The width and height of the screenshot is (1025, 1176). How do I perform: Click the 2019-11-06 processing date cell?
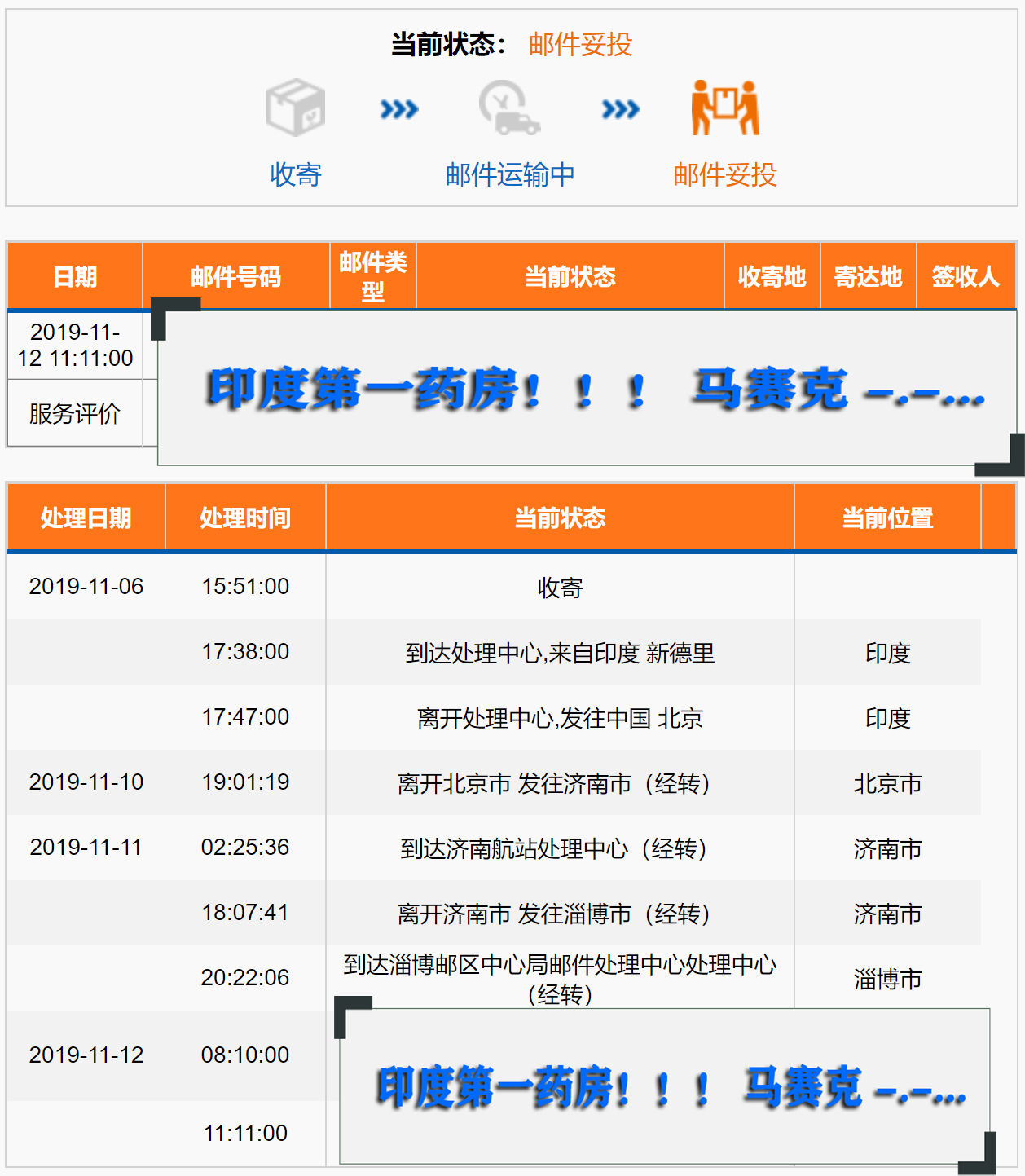pos(86,587)
